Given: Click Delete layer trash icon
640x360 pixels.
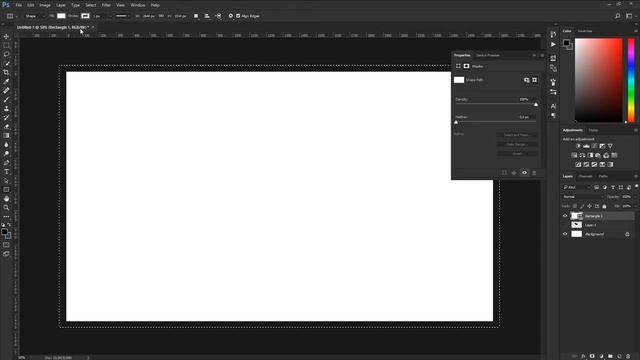Looking at the screenshot, I should (628, 356).
